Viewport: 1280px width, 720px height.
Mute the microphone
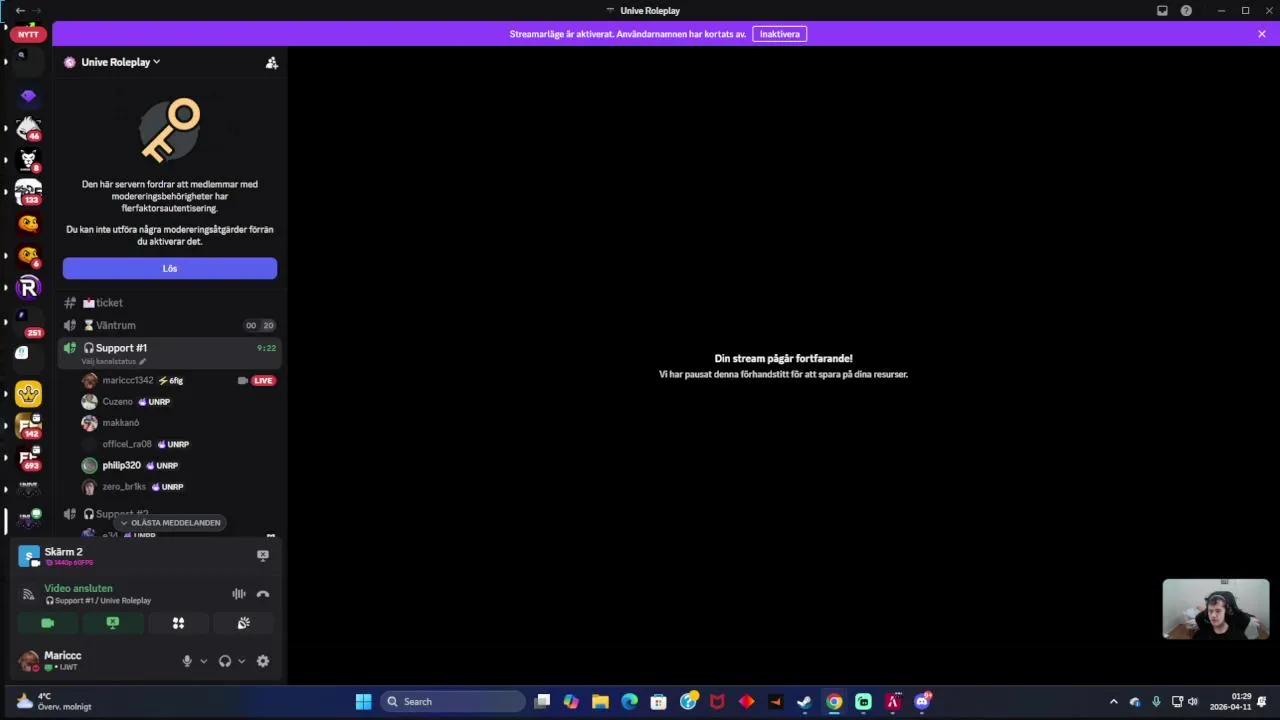click(x=186, y=661)
